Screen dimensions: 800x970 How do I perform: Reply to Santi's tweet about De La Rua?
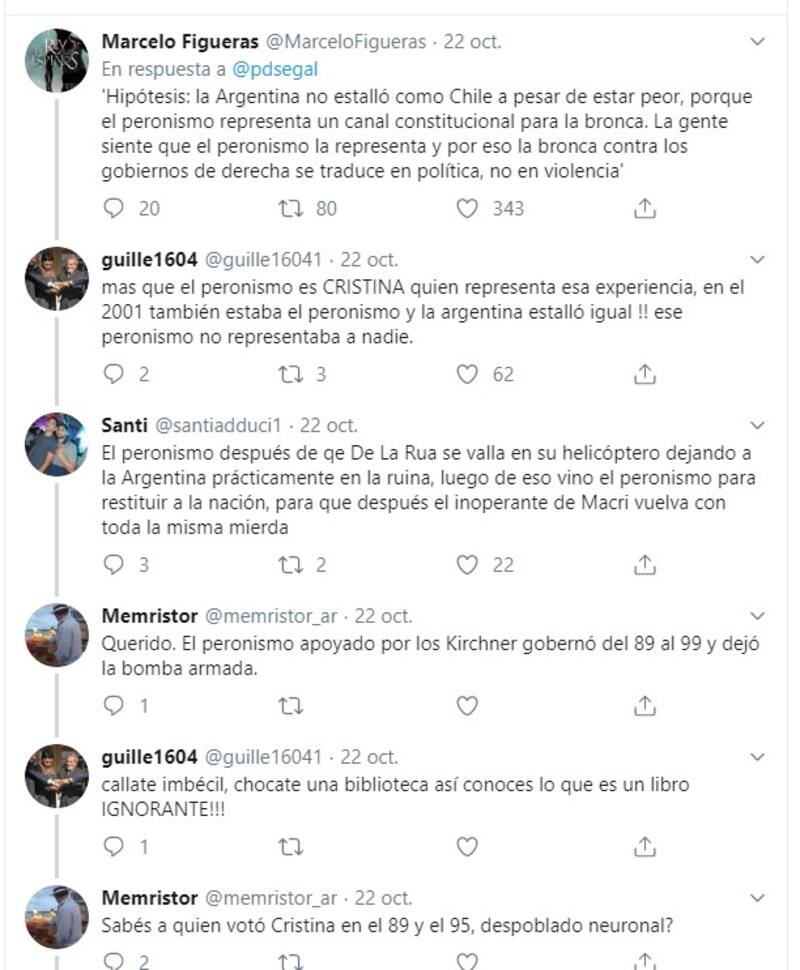click(x=115, y=565)
